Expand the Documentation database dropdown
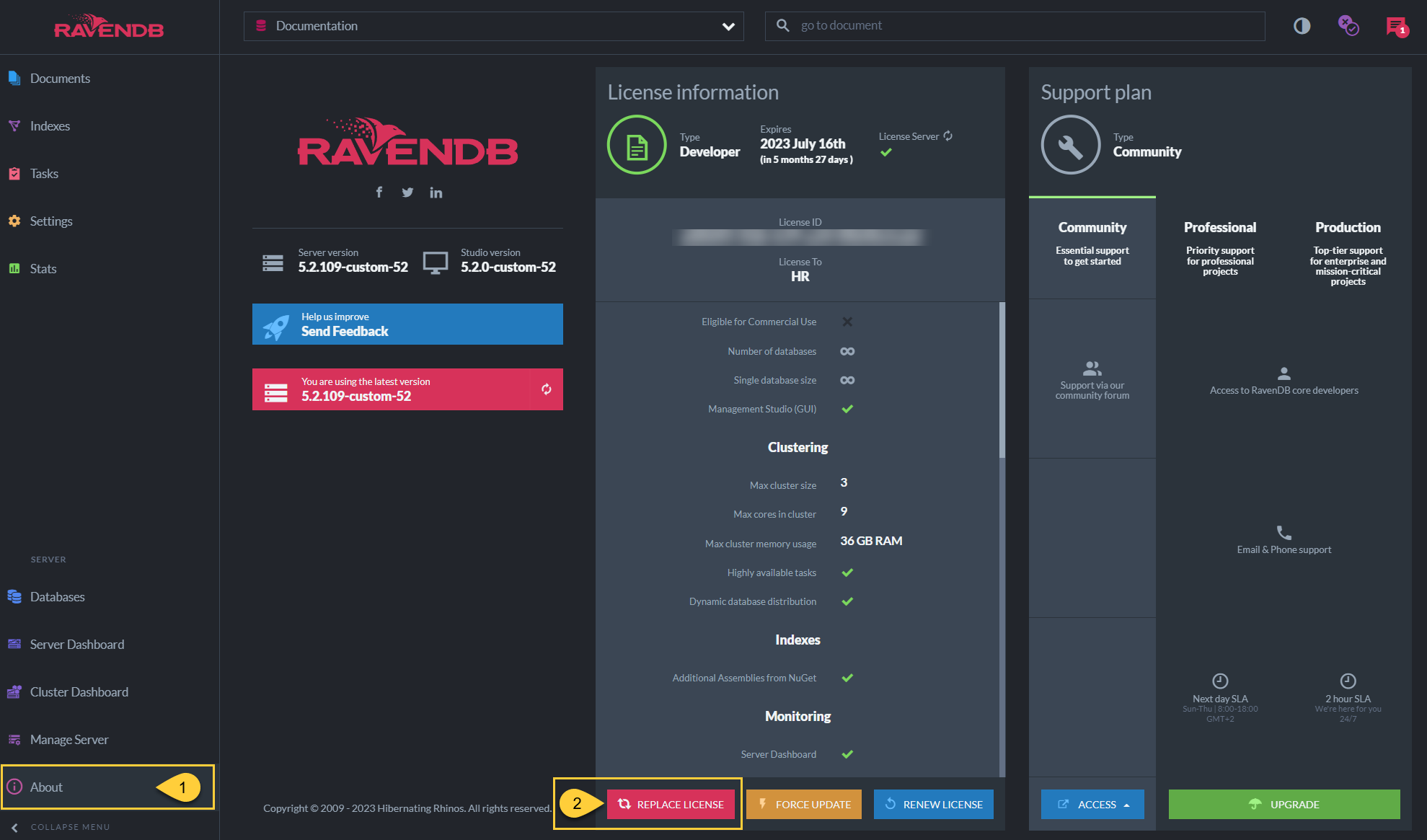Viewport: 1427px width, 840px height. tap(493, 26)
